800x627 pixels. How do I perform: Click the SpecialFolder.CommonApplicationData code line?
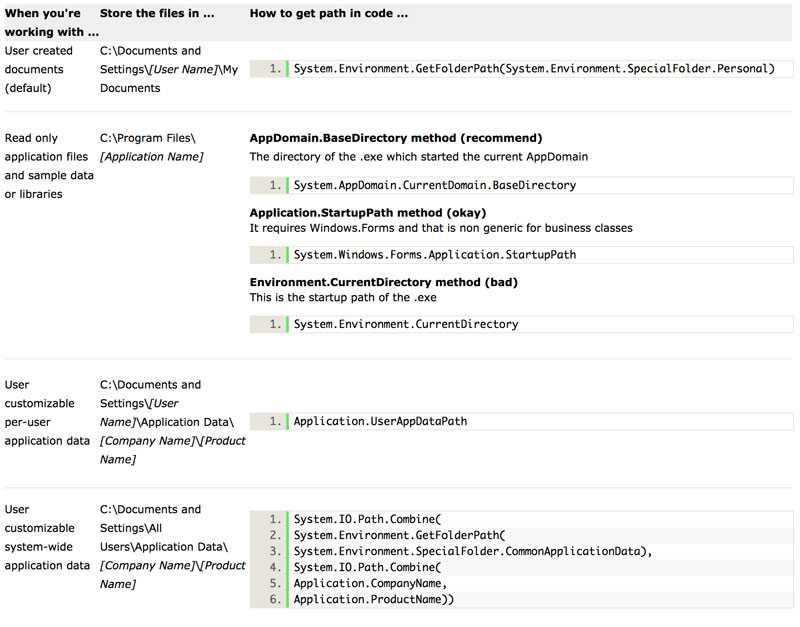pyautogui.click(x=472, y=551)
